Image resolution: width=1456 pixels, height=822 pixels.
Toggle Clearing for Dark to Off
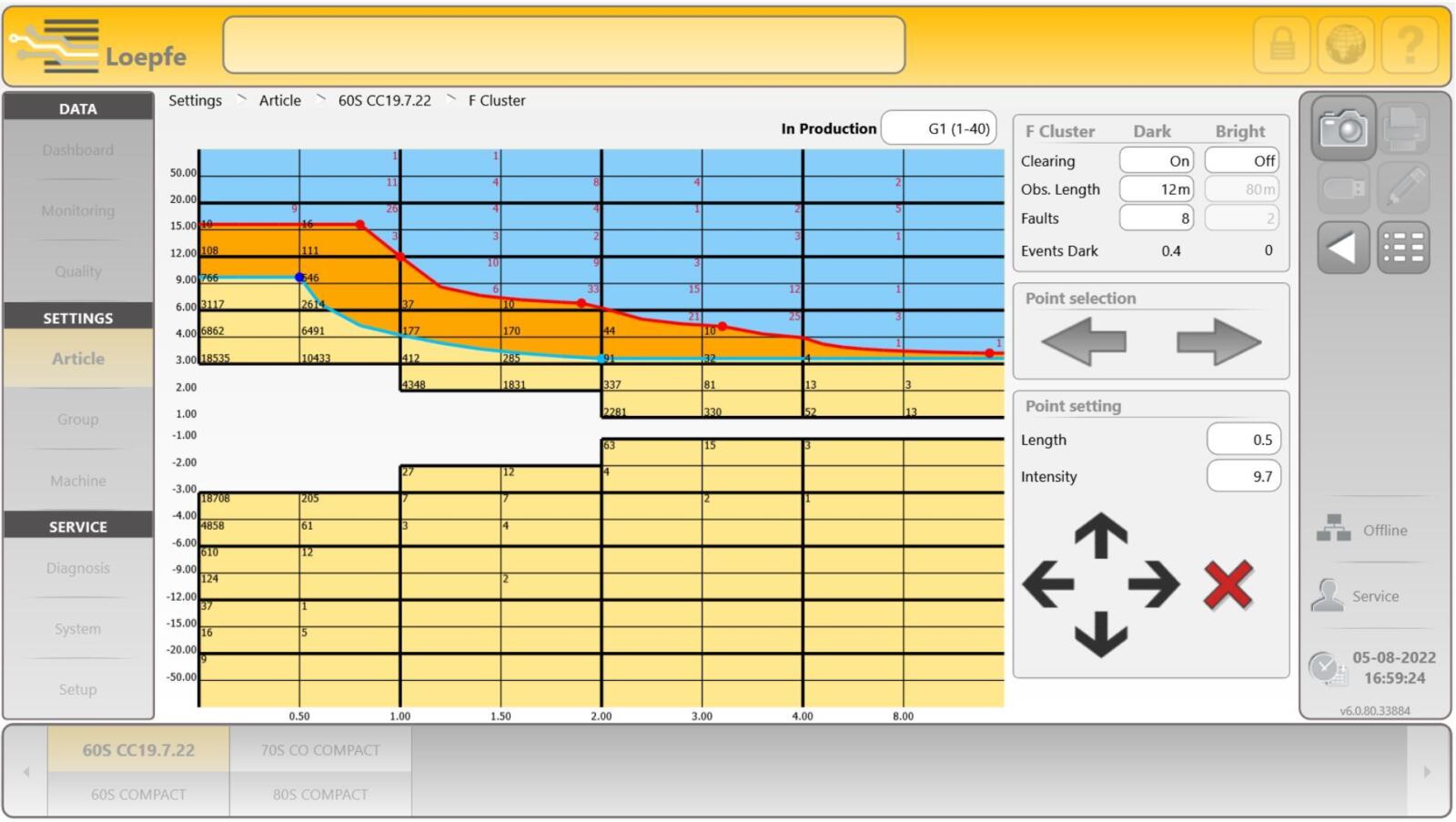pyautogui.click(x=1158, y=160)
